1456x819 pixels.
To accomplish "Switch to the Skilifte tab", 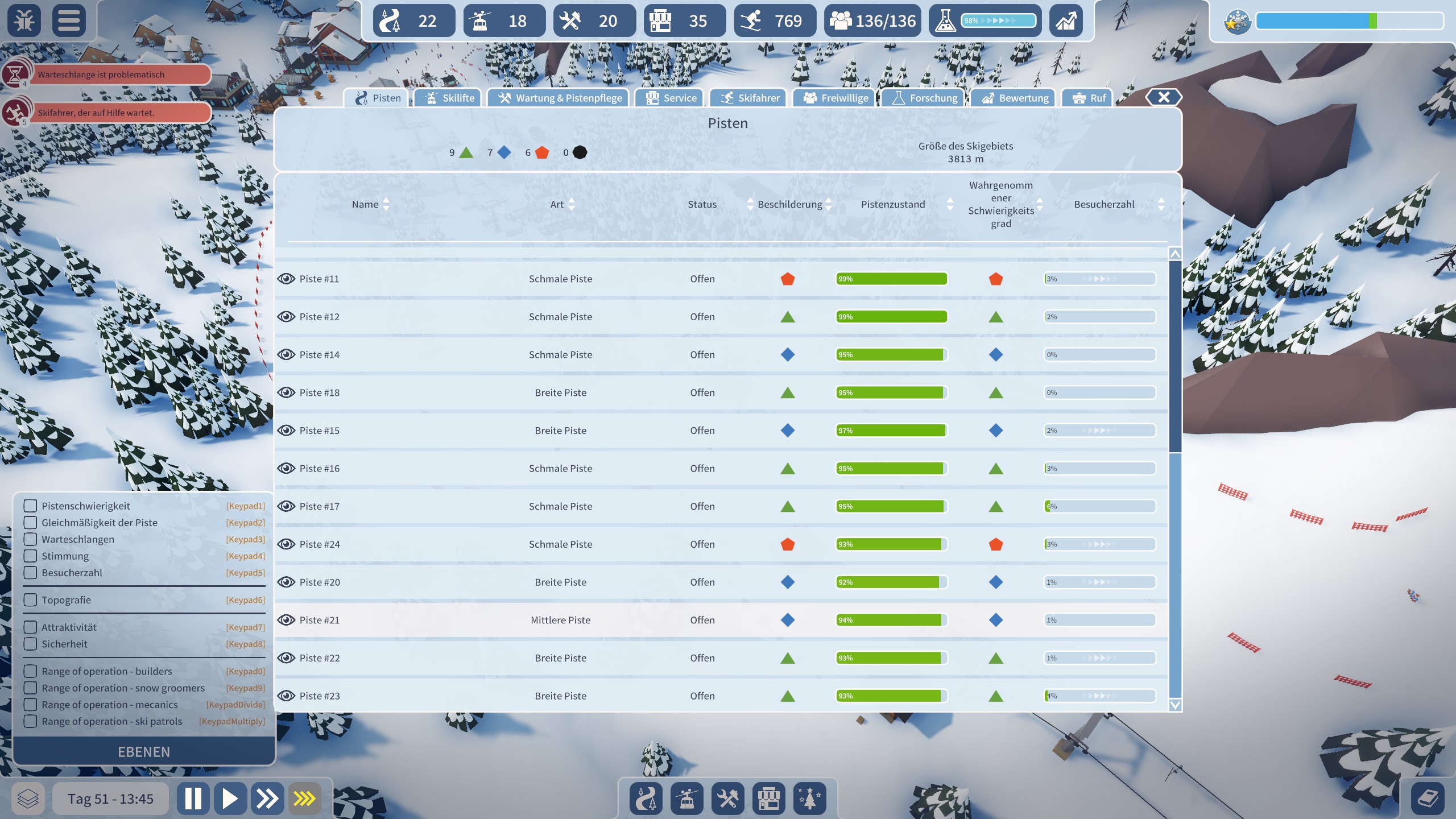I will click(x=449, y=98).
